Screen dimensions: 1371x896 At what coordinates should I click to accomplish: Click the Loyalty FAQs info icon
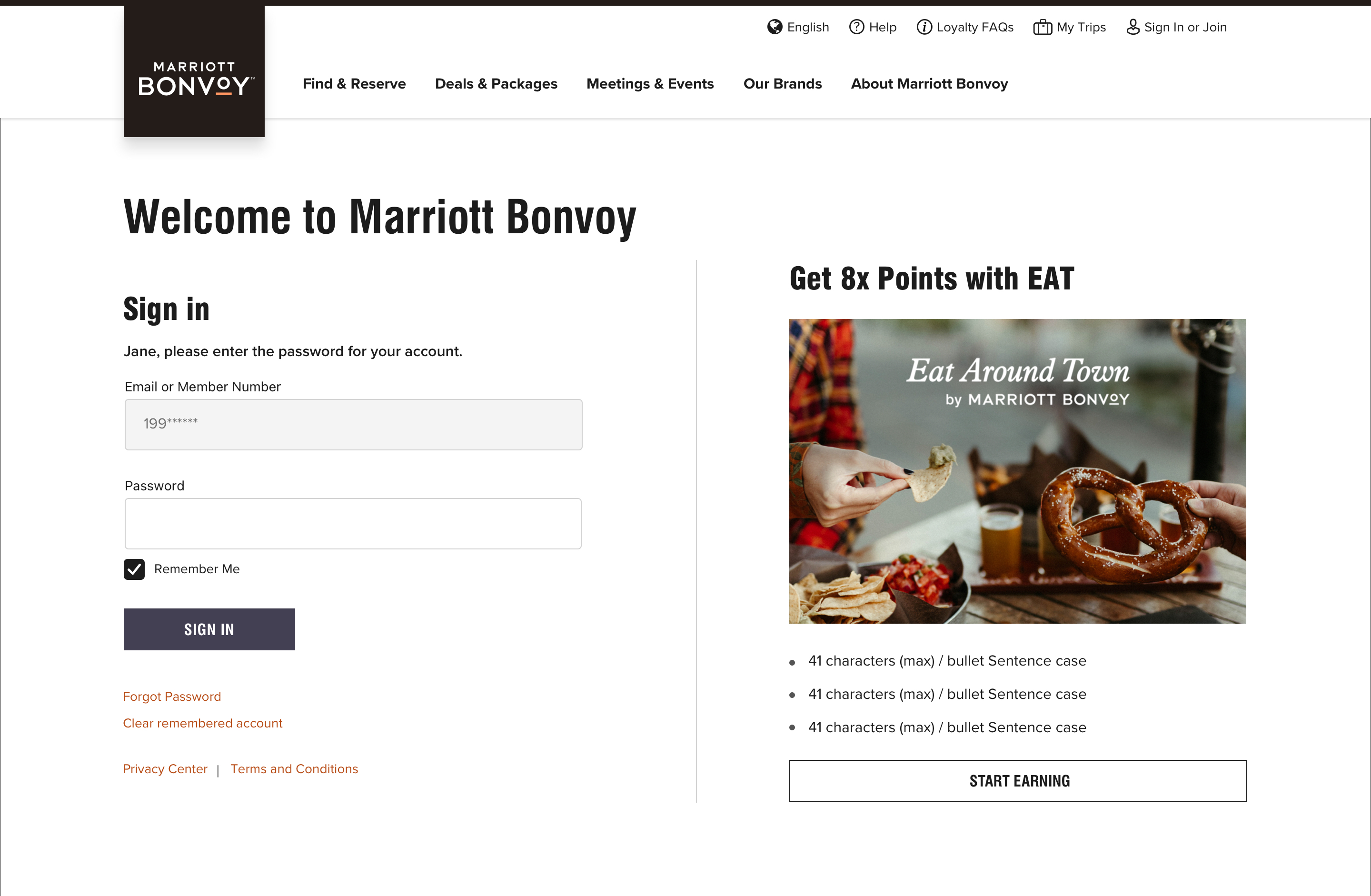click(x=924, y=27)
